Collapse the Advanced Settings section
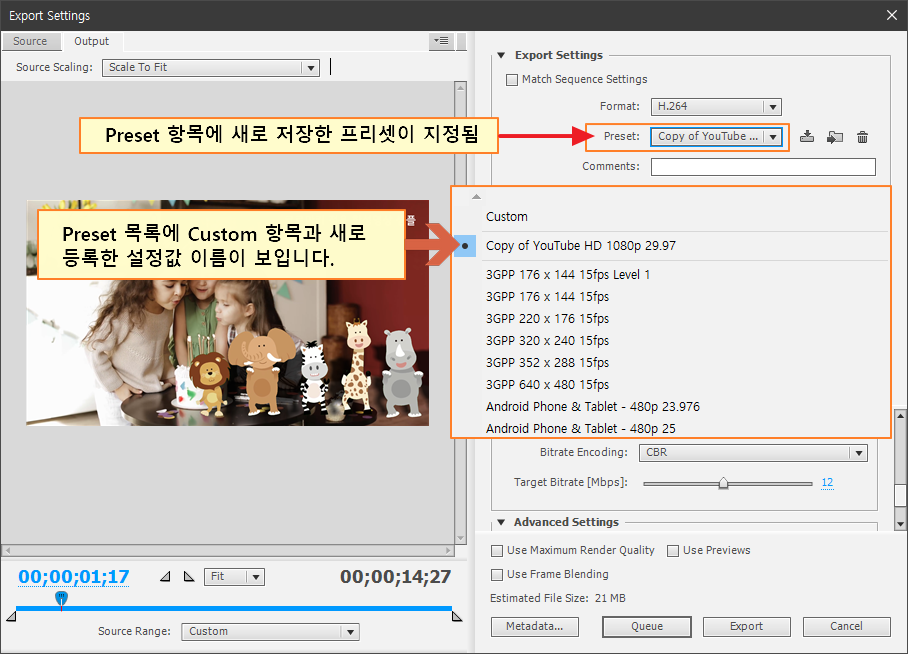The width and height of the screenshot is (908, 654). point(501,522)
